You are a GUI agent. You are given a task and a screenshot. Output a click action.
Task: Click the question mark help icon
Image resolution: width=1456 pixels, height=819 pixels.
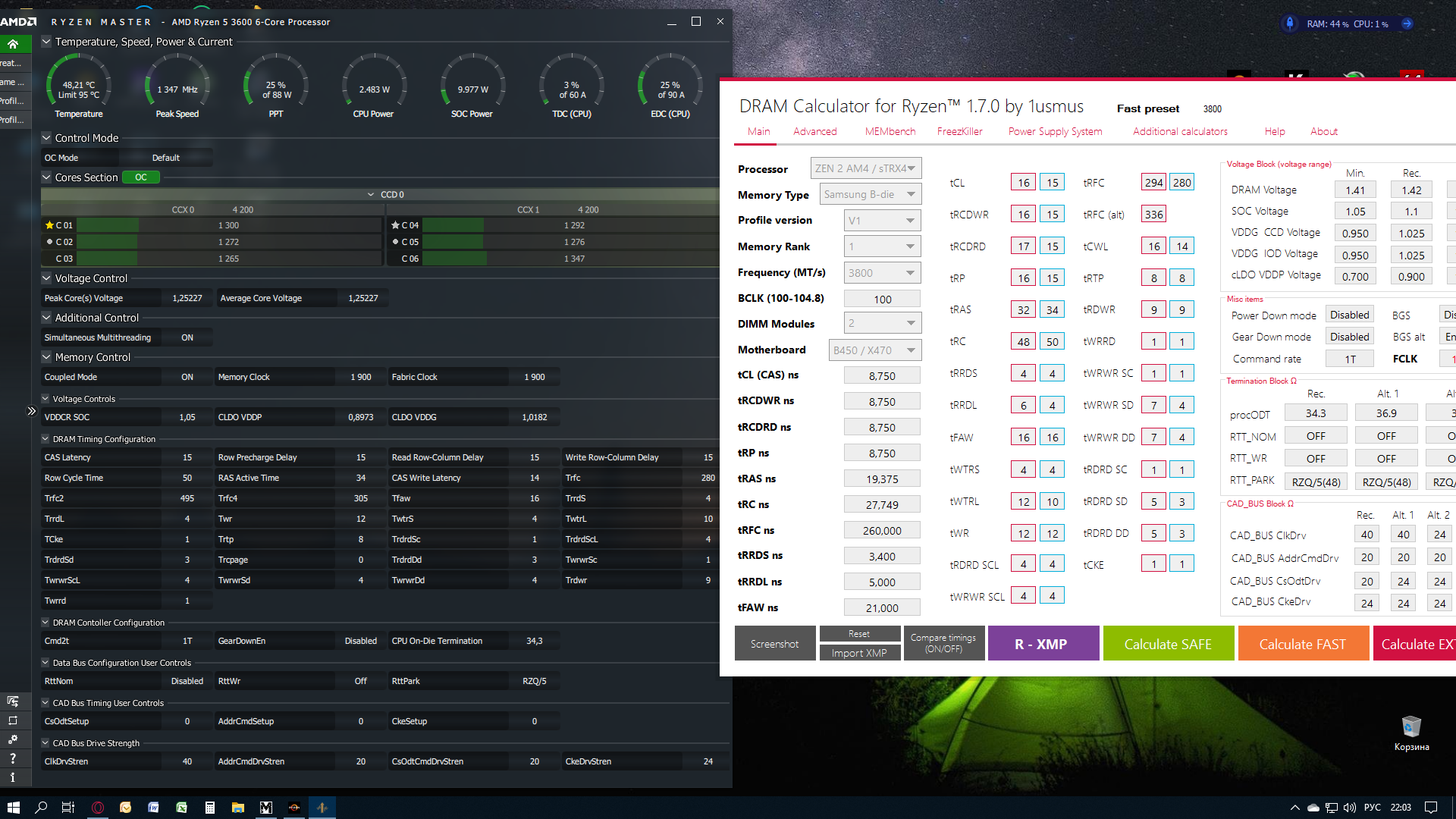tap(13, 758)
